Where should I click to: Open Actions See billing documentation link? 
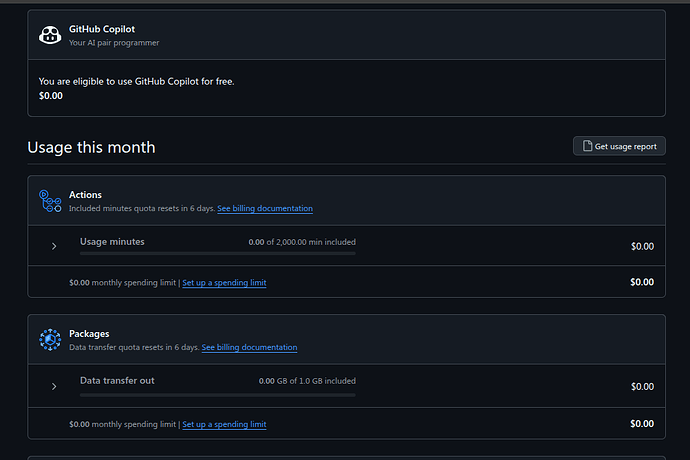(x=265, y=208)
